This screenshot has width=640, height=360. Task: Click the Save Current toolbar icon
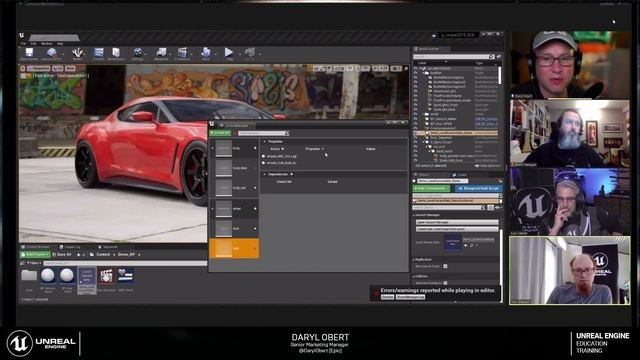click(29, 53)
